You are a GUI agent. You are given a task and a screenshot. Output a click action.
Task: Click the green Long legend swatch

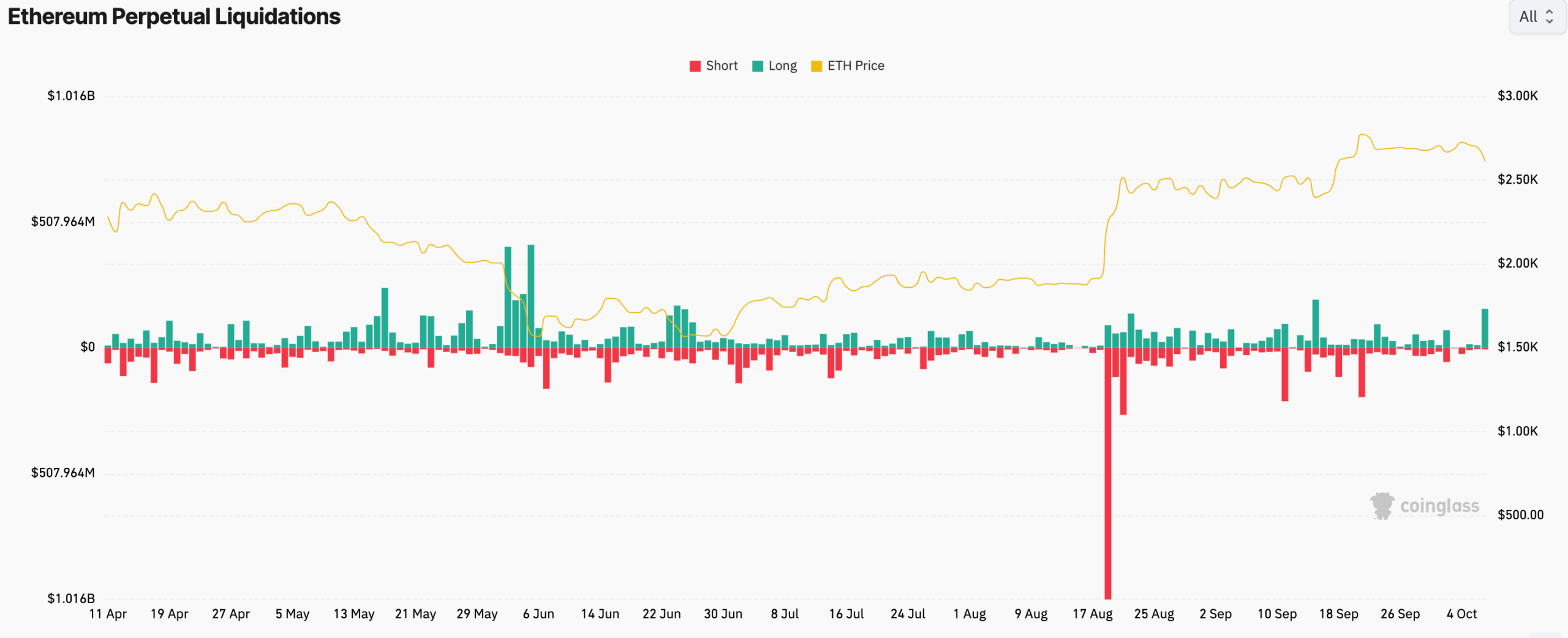758,66
